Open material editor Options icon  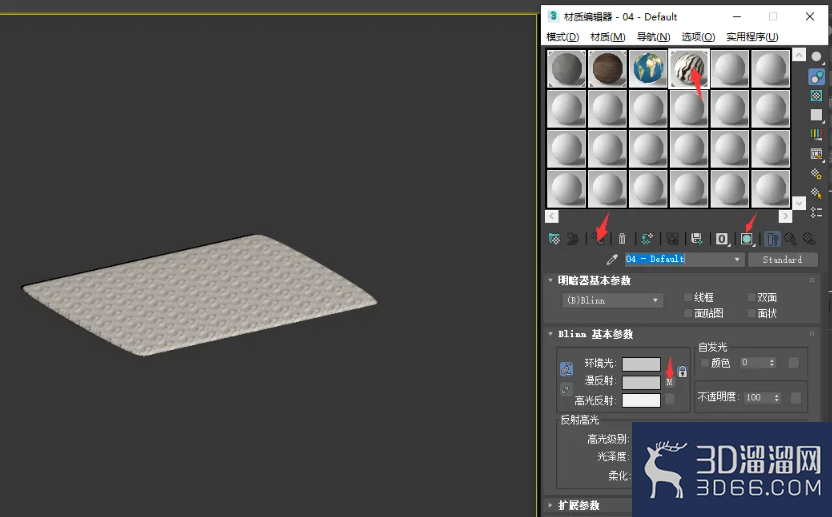point(817,174)
